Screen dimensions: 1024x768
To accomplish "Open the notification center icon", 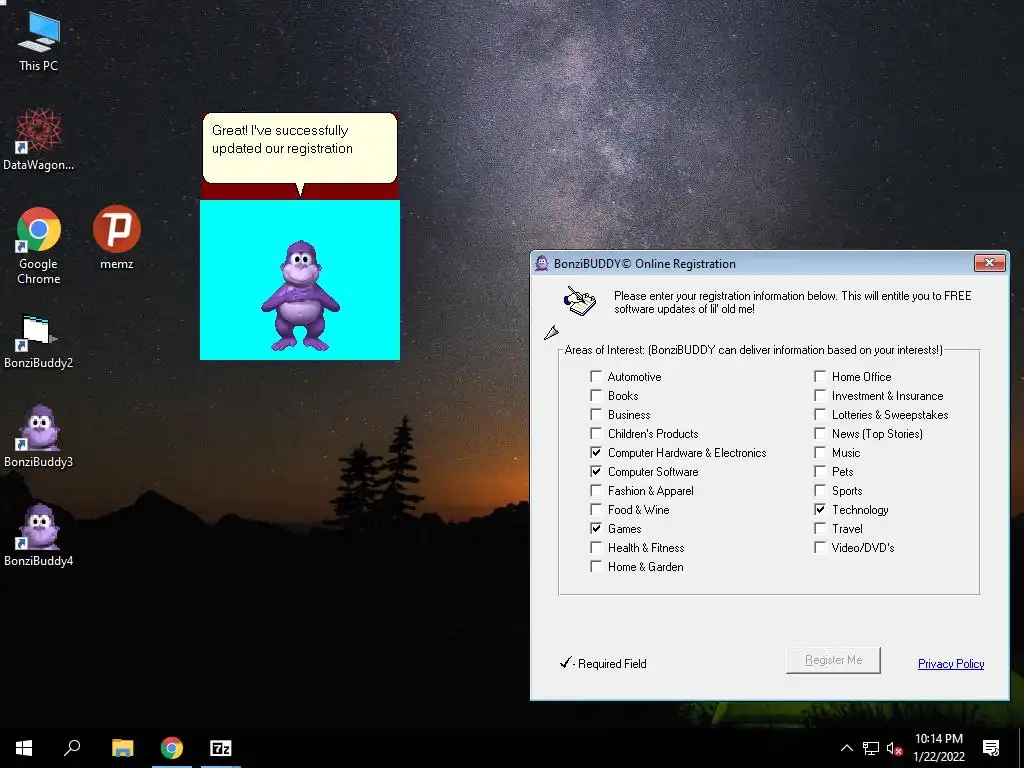I will (x=991, y=748).
